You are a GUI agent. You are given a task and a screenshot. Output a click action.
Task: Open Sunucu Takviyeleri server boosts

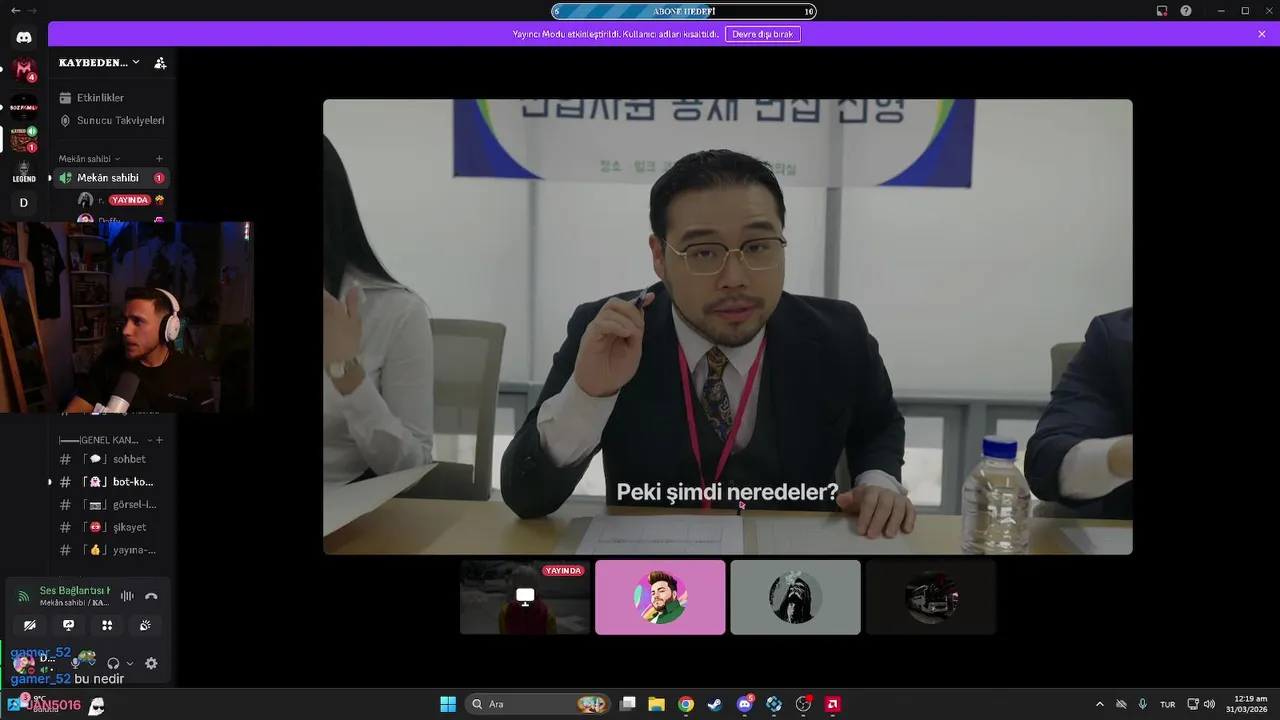111,120
